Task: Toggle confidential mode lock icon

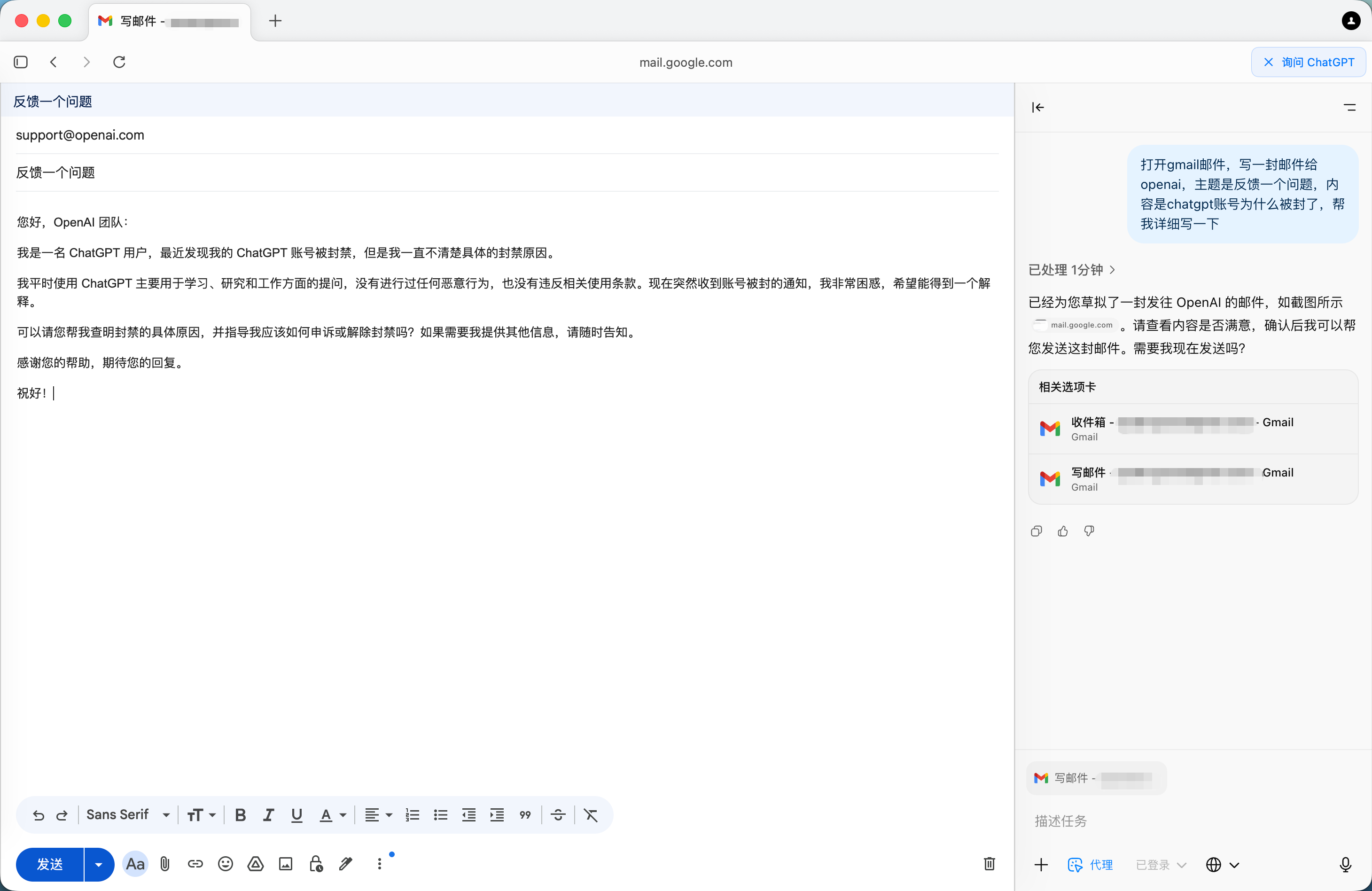Action: 315,863
